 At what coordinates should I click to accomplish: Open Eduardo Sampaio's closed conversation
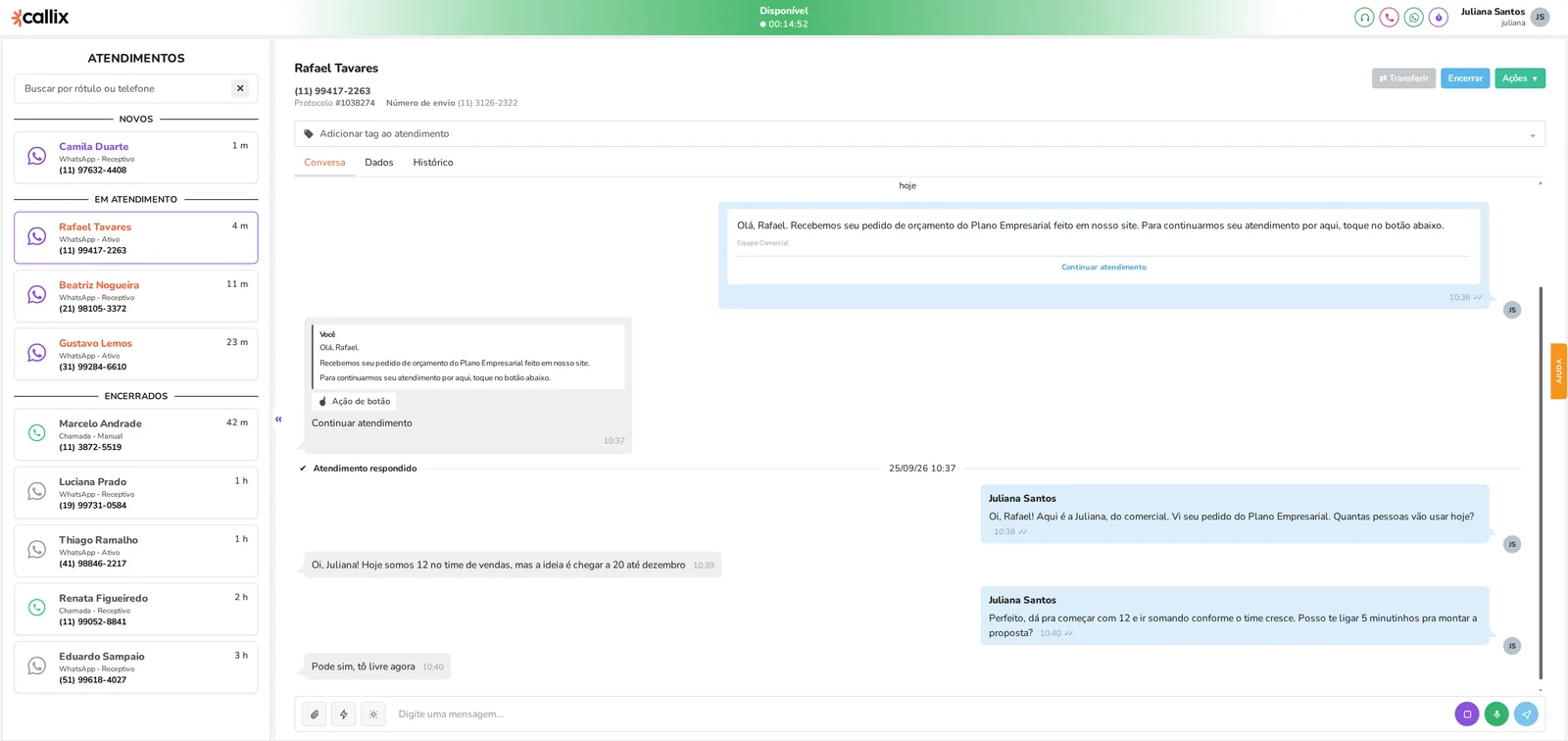click(136, 667)
